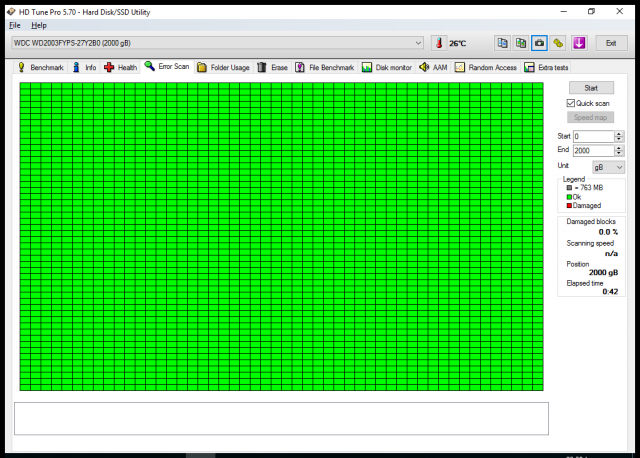Click the copy info to clipboard icon

coord(503,43)
